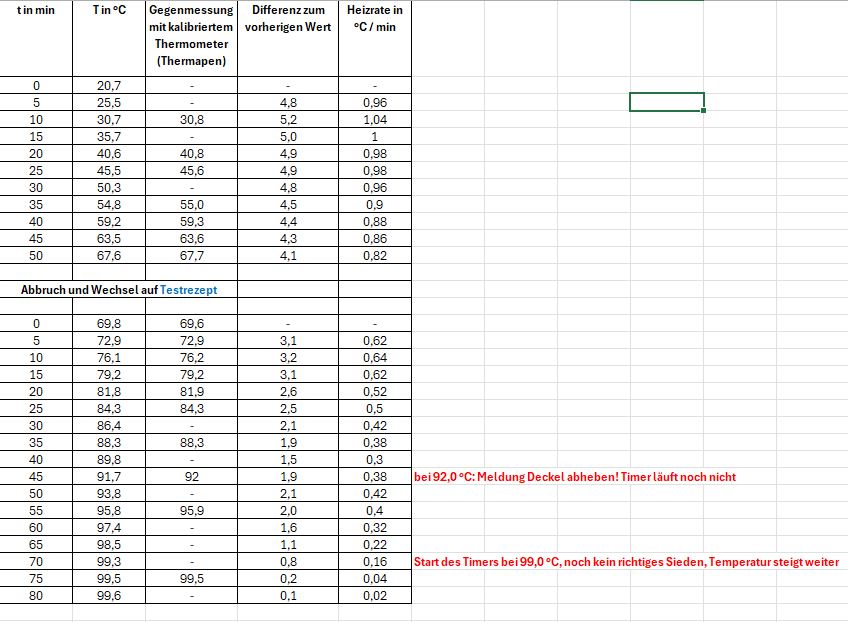Click the difference cell showing 5,2
Viewport: 848px width, 622px height.
(288, 119)
